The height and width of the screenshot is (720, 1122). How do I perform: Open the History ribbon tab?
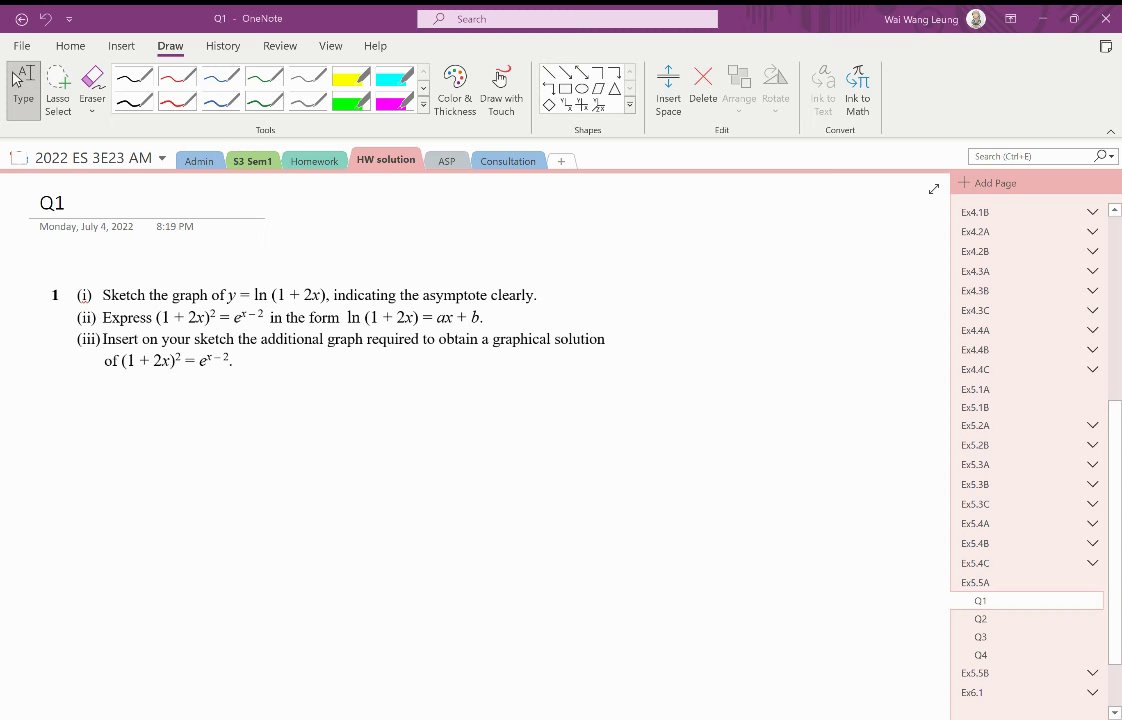(x=223, y=46)
